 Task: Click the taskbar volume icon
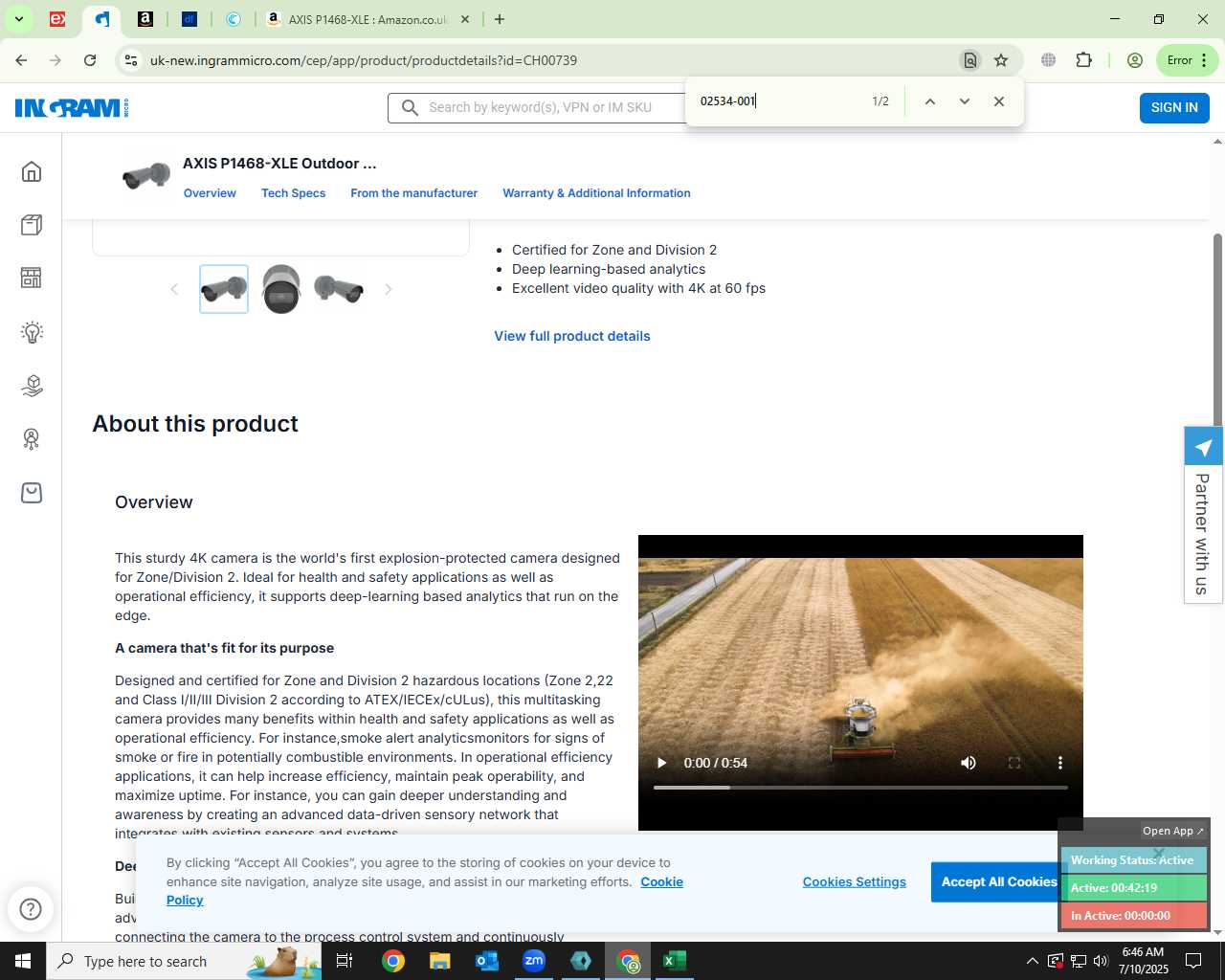point(1101,961)
